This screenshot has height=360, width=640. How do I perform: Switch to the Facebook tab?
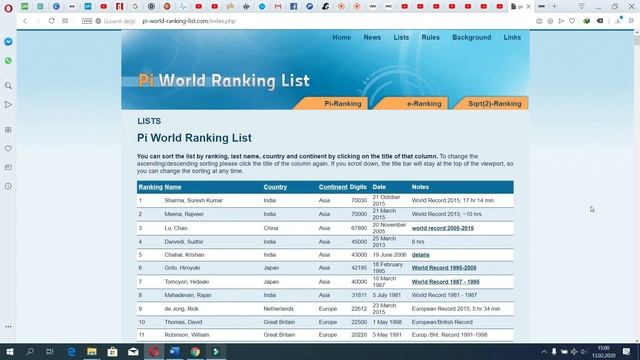click(293, 7)
